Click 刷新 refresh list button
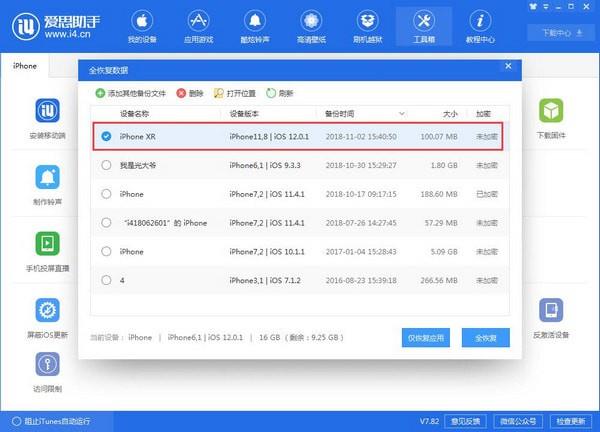 point(279,93)
